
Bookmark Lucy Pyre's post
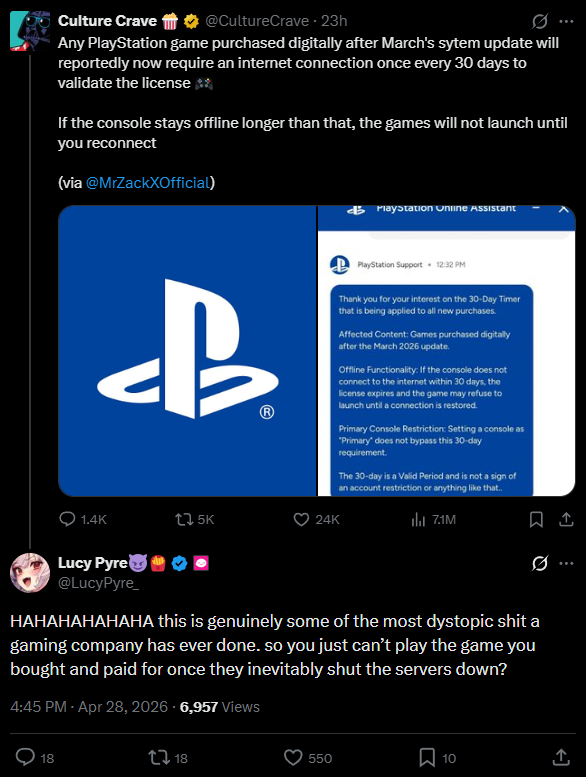[427, 758]
